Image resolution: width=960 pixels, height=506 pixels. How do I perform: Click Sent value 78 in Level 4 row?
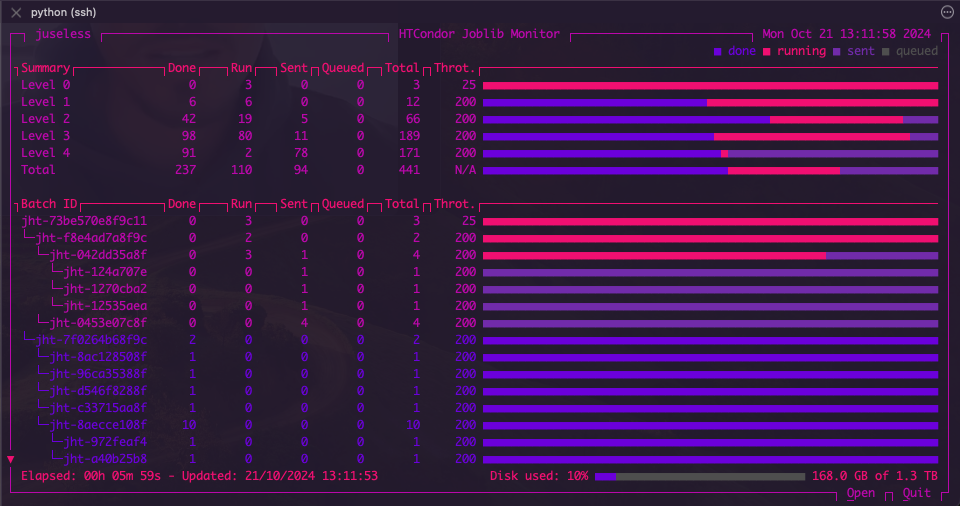301,153
